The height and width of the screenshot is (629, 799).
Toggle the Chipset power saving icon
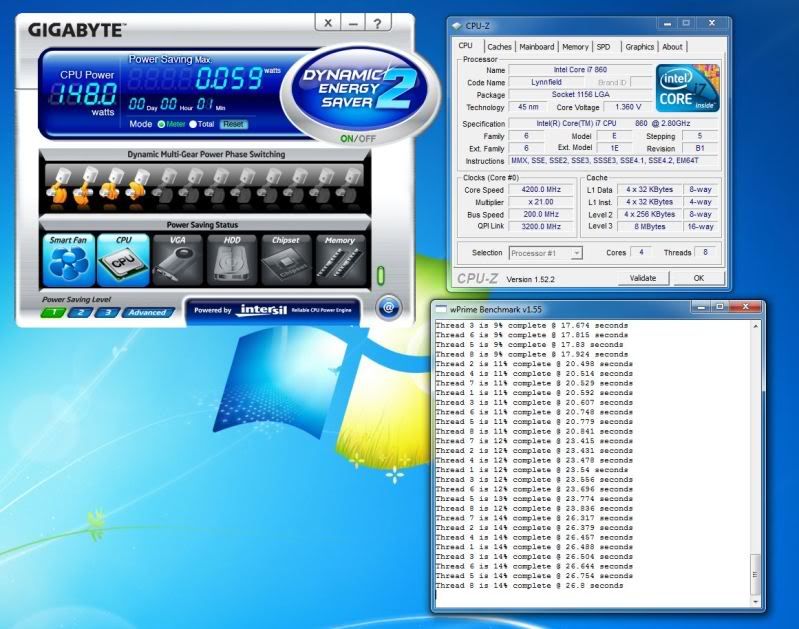[x=286, y=260]
